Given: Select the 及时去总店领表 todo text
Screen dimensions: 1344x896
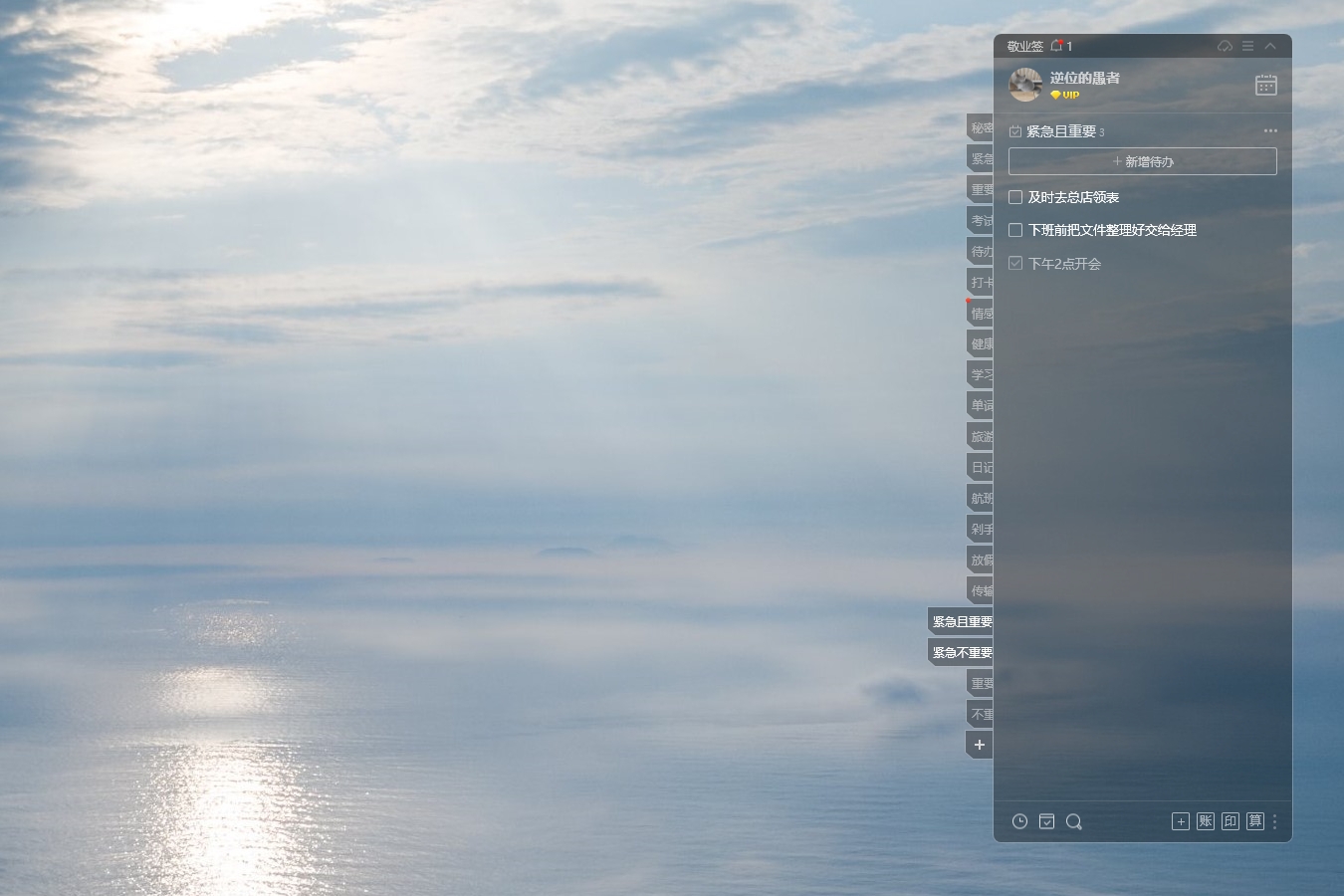Looking at the screenshot, I should click(1073, 197).
